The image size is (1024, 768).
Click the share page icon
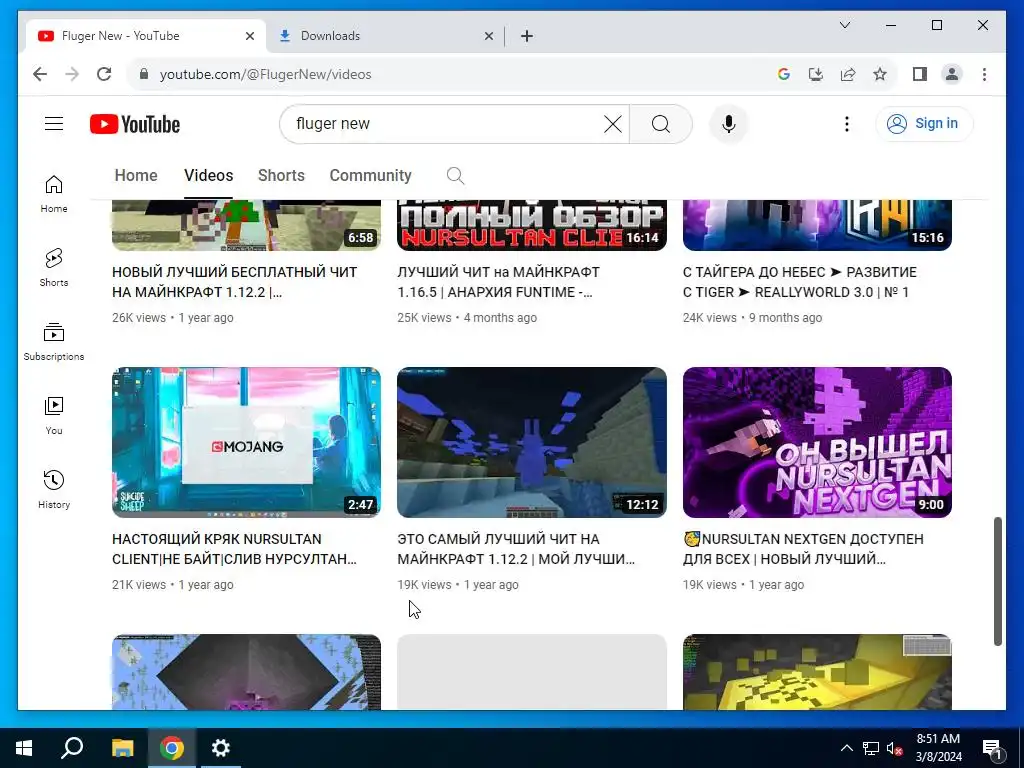pyautogui.click(x=848, y=74)
